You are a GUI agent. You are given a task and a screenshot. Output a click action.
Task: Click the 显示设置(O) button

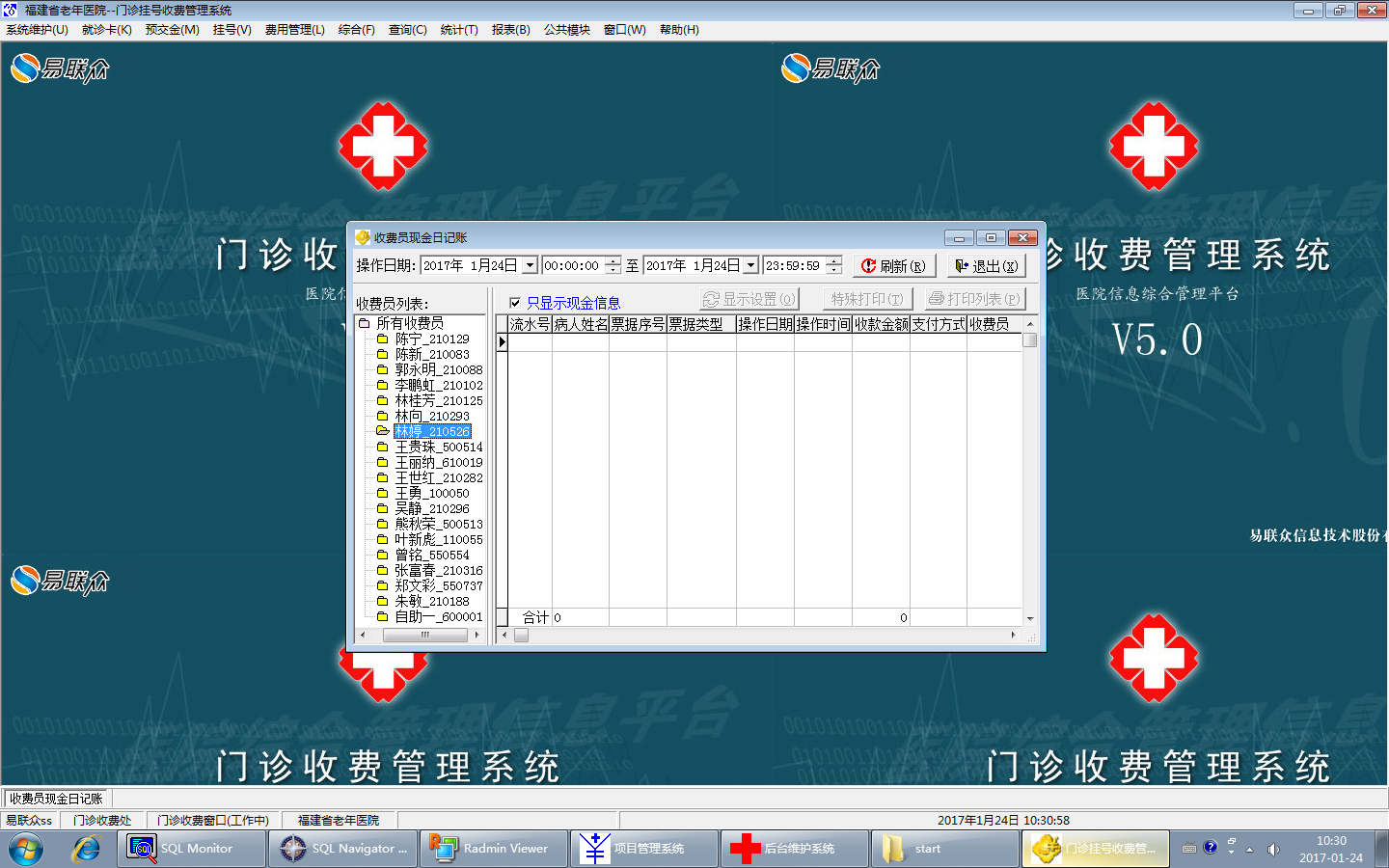(749, 299)
